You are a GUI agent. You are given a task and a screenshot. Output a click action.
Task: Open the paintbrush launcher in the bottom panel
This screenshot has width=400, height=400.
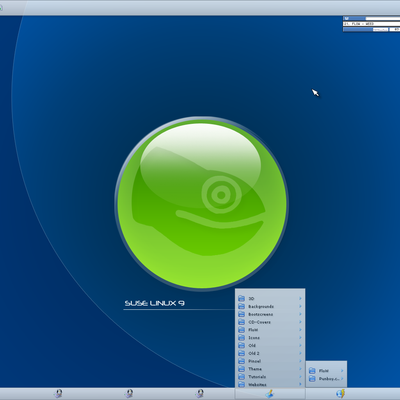[x=270, y=394]
